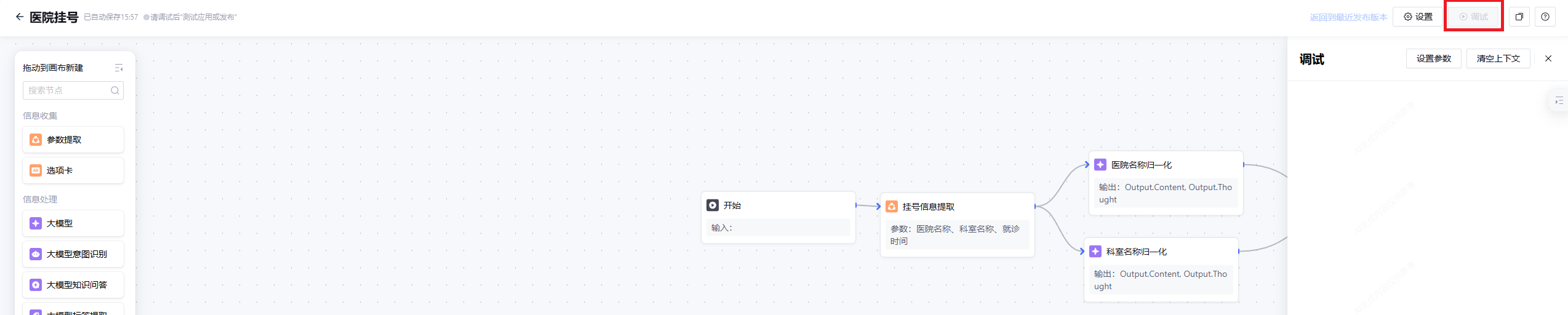Screen dimensions: 1568x315
Task: Select the 大模型知识问答 node item
Action: (x=73, y=285)
